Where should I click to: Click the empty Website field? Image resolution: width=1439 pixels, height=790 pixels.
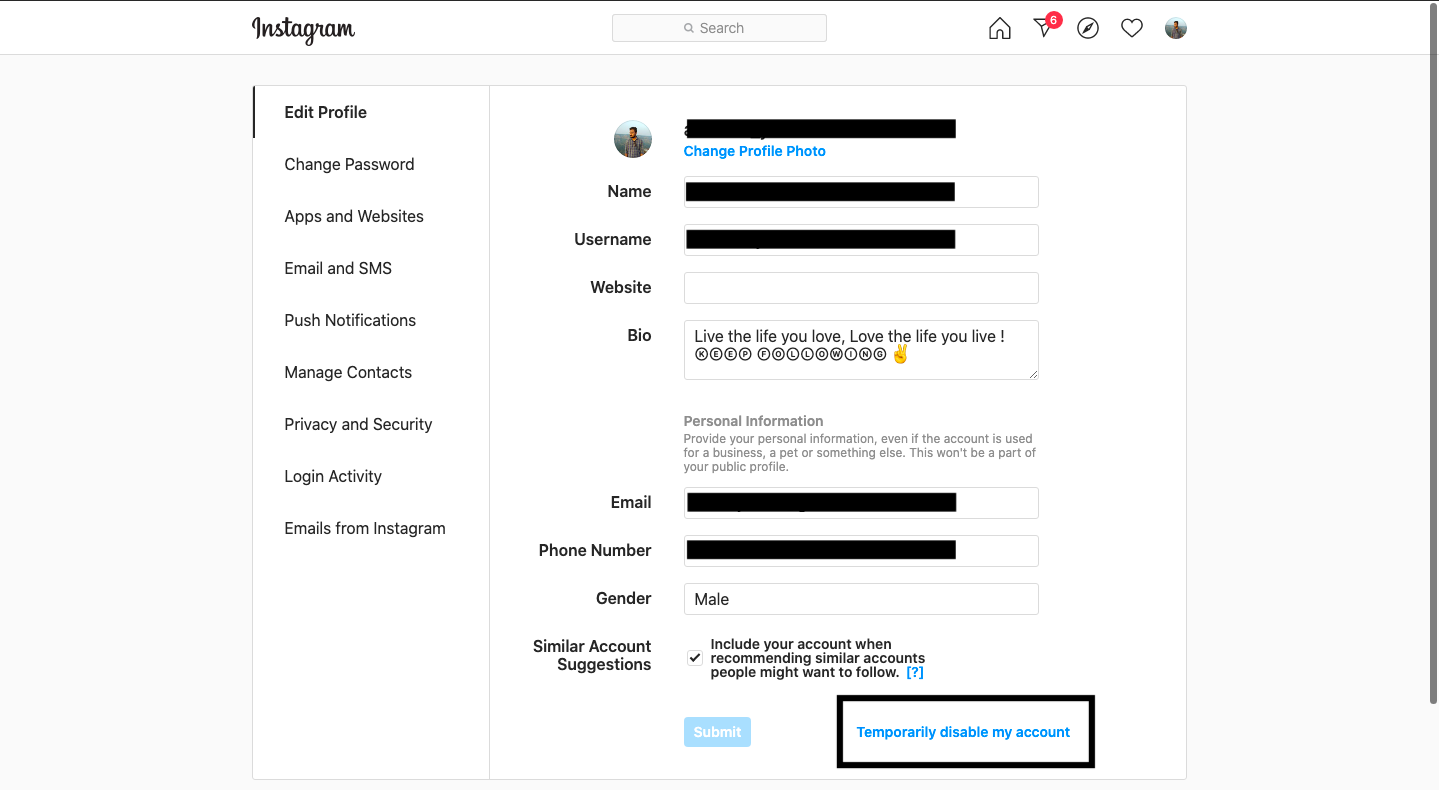tap(861, 288)
